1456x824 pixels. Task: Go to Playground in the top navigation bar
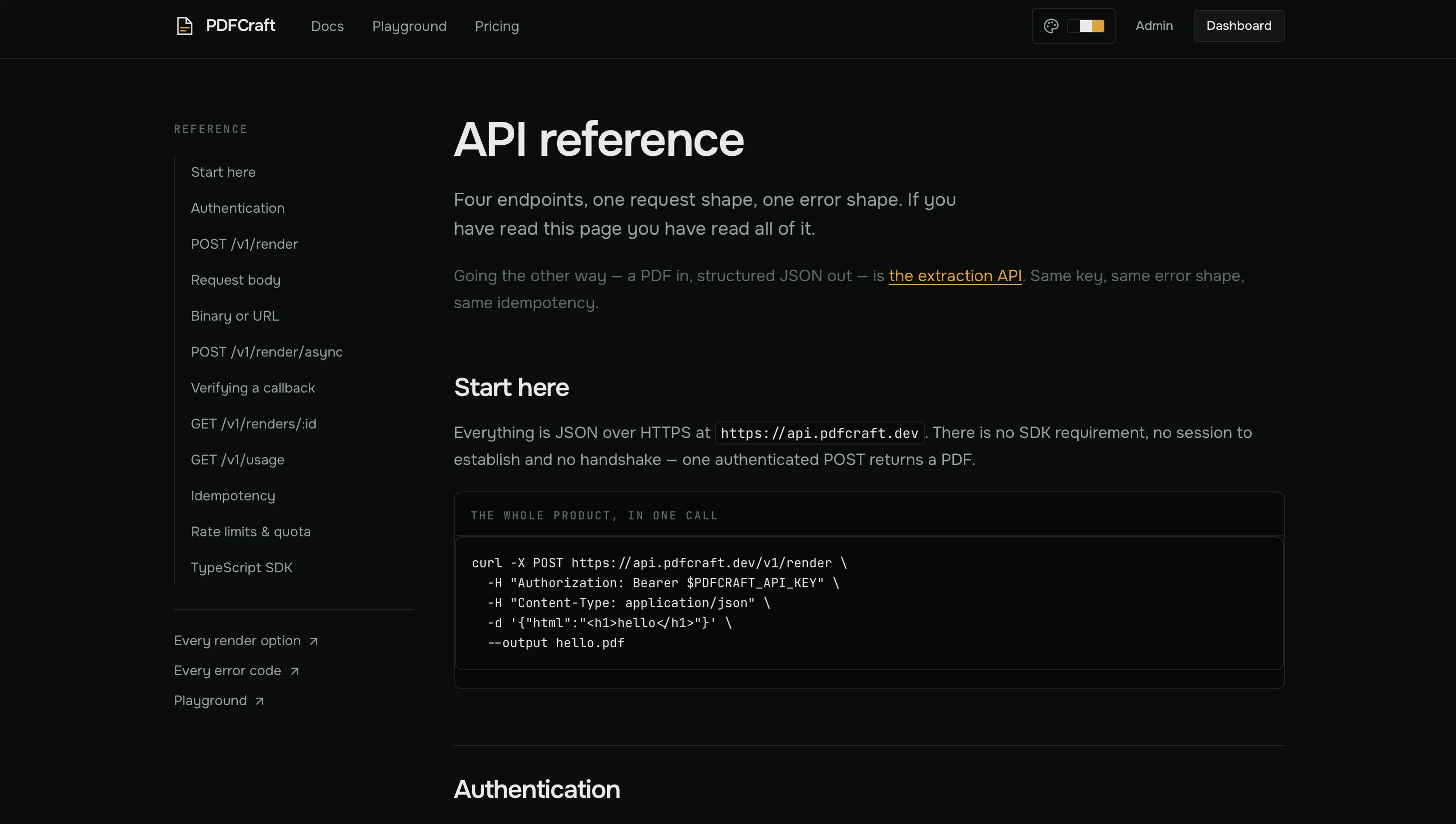click(x=409, y=26)
